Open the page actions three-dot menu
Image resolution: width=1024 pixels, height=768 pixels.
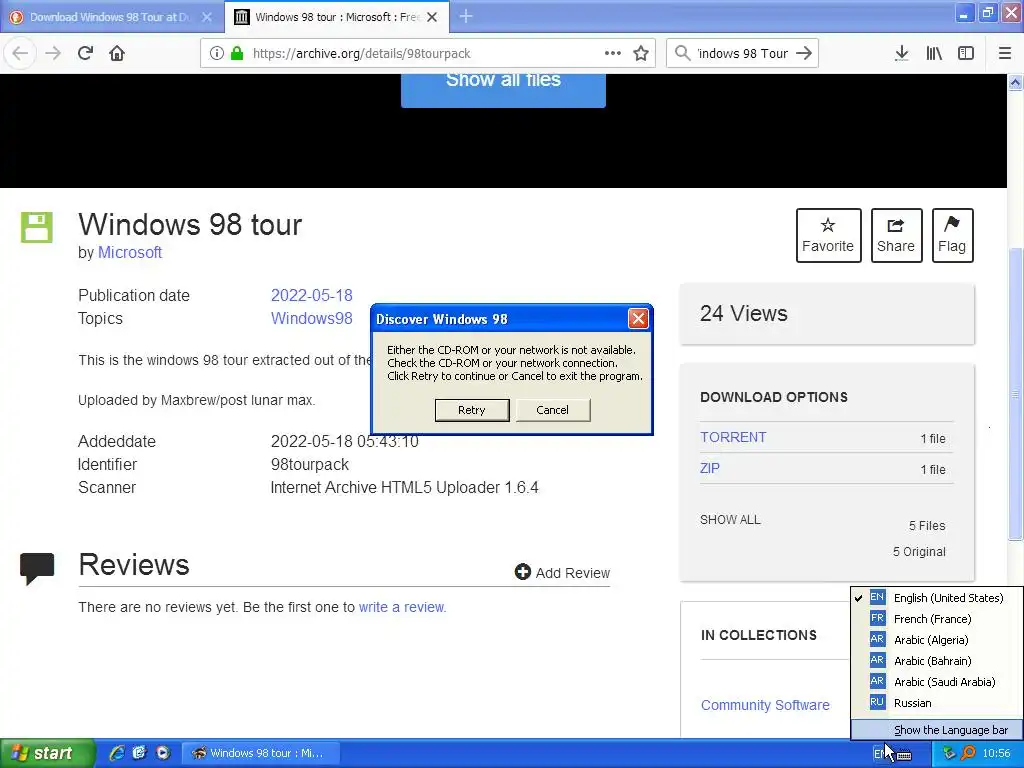tap(613, 54)
